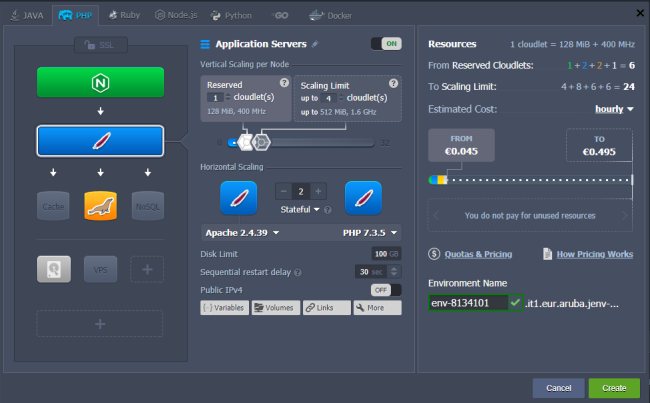
Task: Enable the Public IPv4 switch
Action: click(x=380, y=289)
